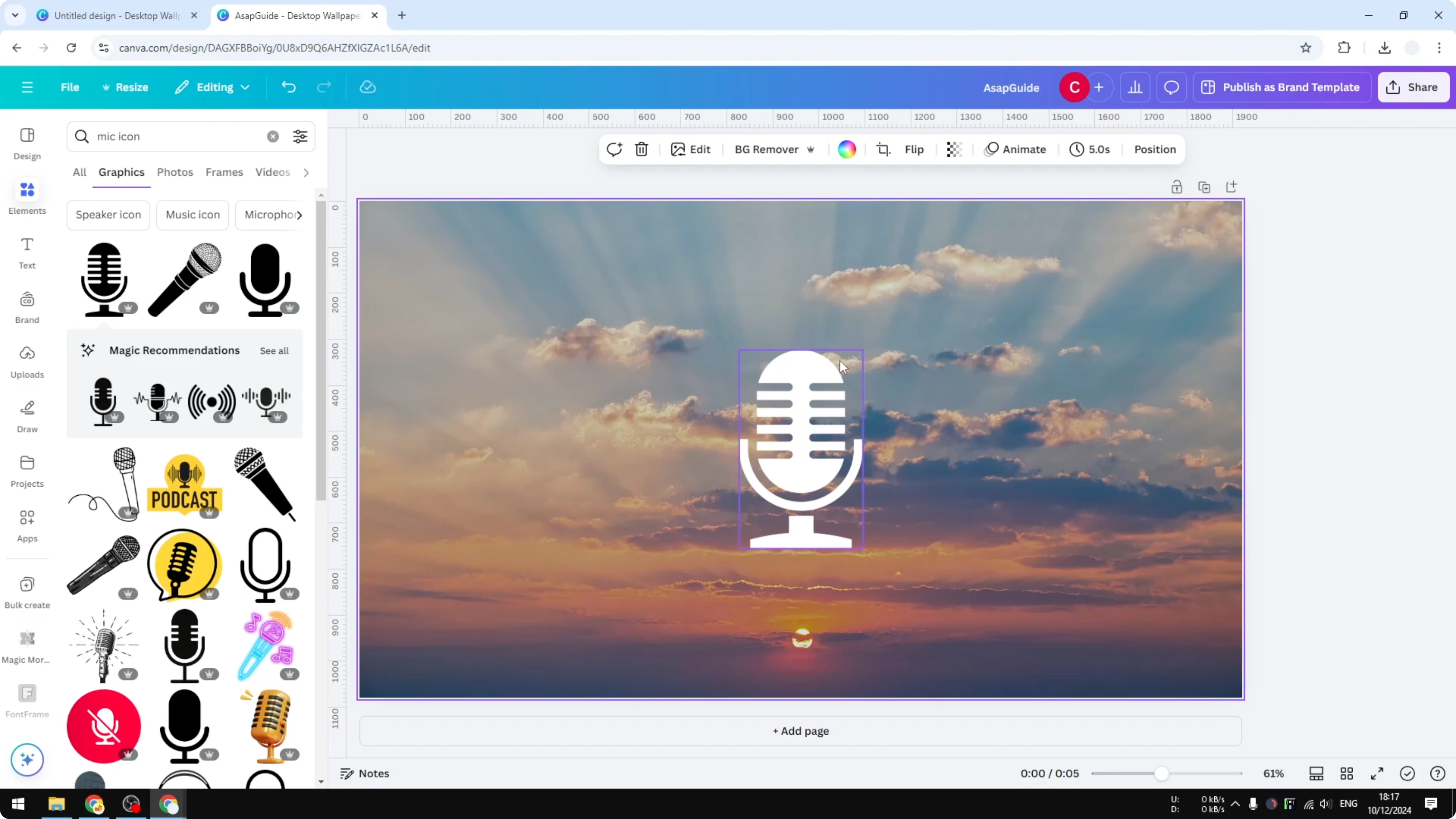Click See all for Magic Recommendations
The height and width of the screenshot is (819, 1456).
point(274,351)
